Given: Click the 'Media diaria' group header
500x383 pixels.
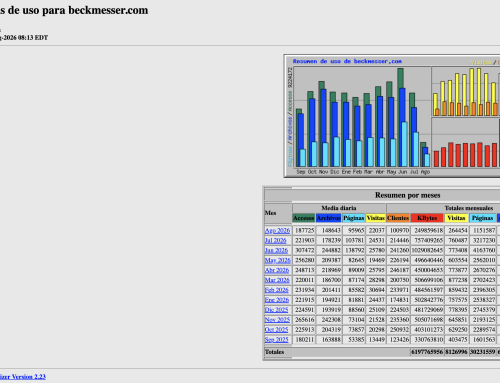Looking at the screenshot, I should (x=339, y=208).
